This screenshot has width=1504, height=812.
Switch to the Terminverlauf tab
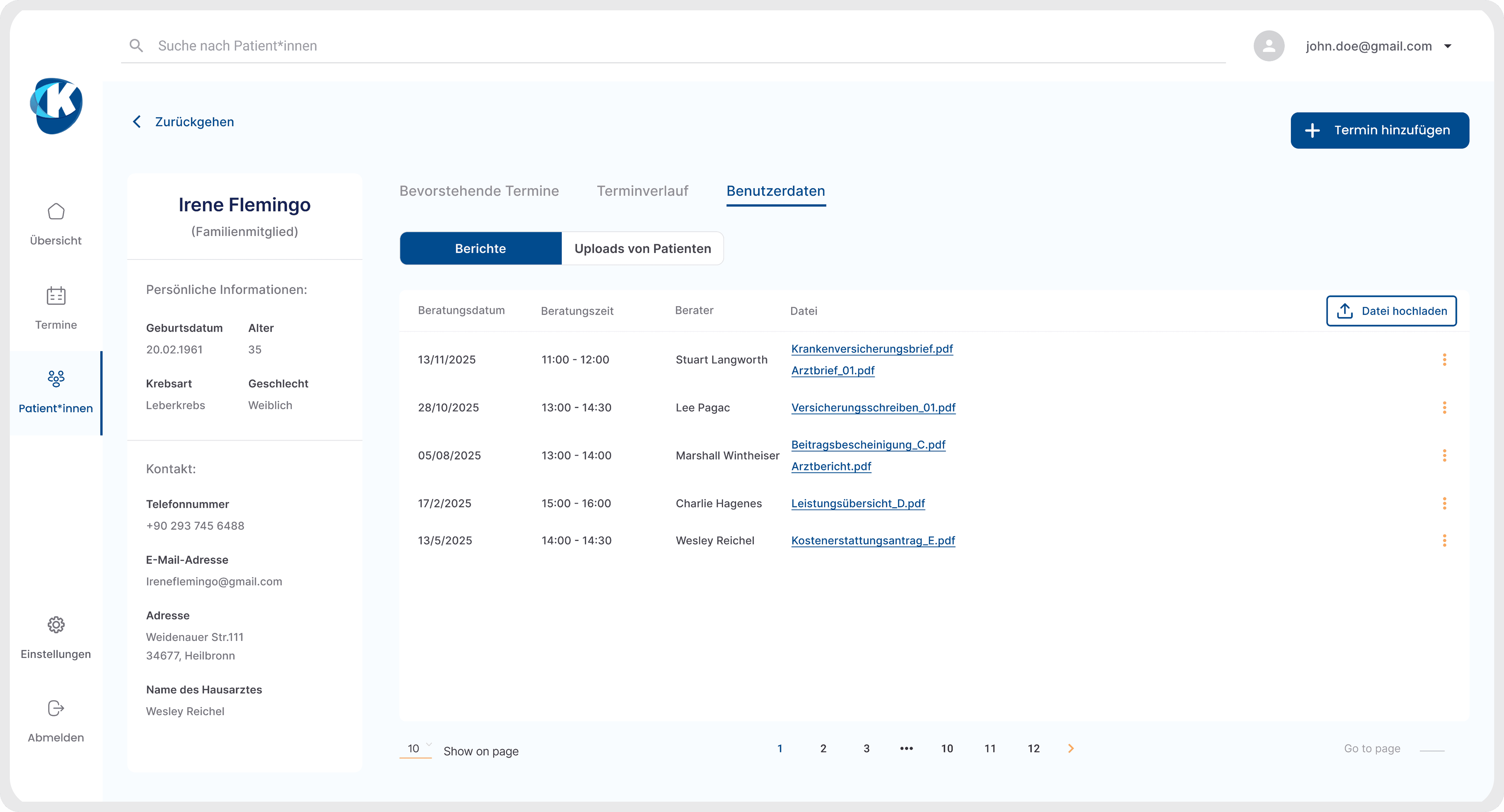tap(642, 191)
